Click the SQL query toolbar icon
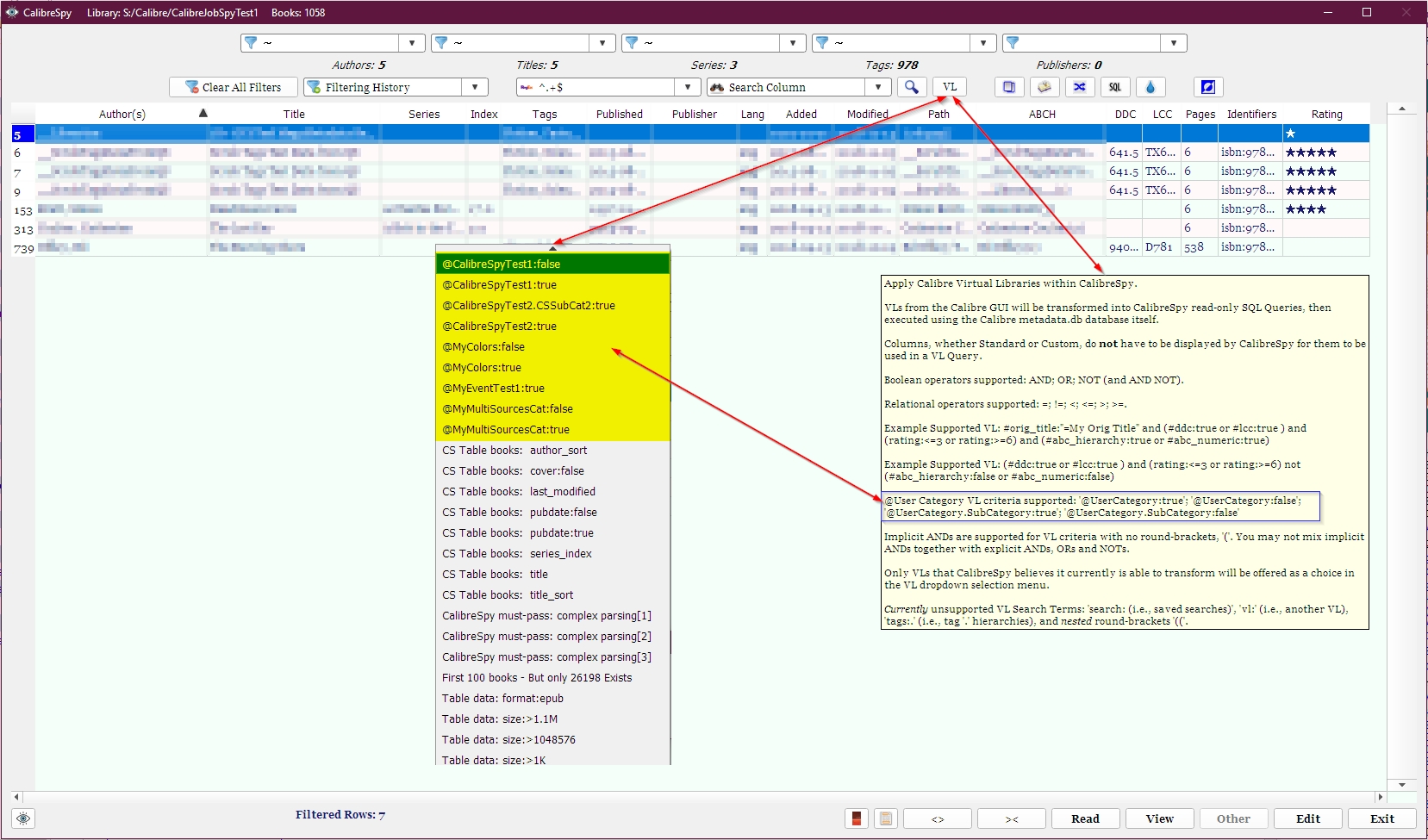The width and height of the screenshot is (1428, 840). tap(1115, 87)
